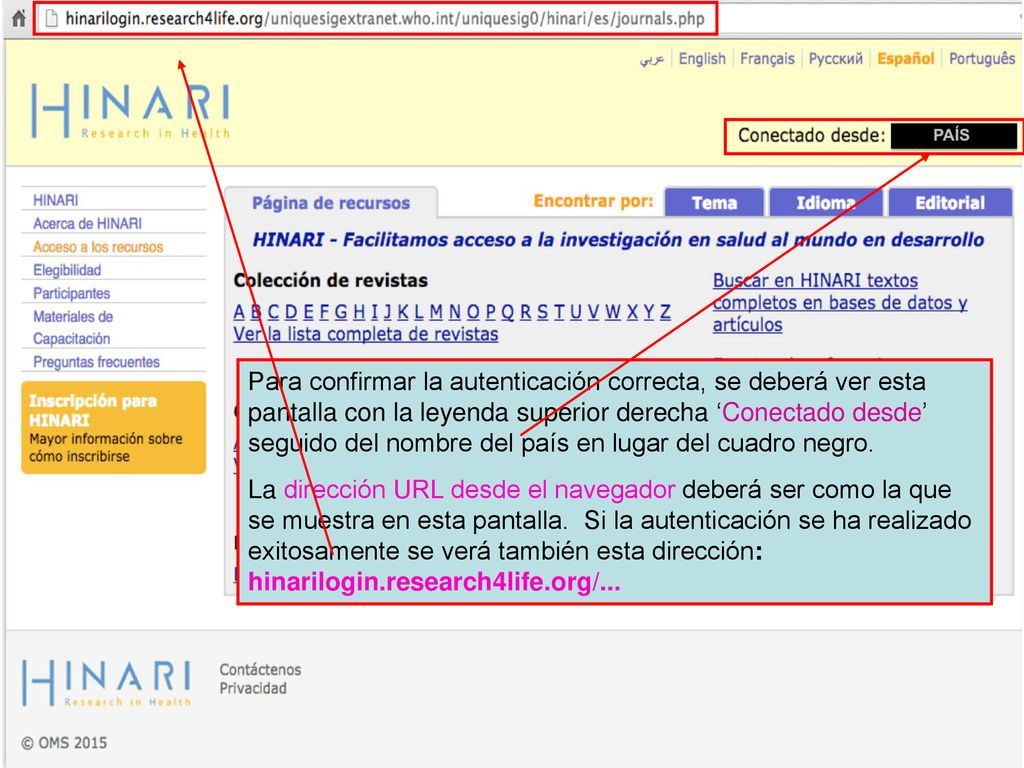Find by Idioma tab
The width and height of the screenshot is (1024, 768).
[826, 202]
